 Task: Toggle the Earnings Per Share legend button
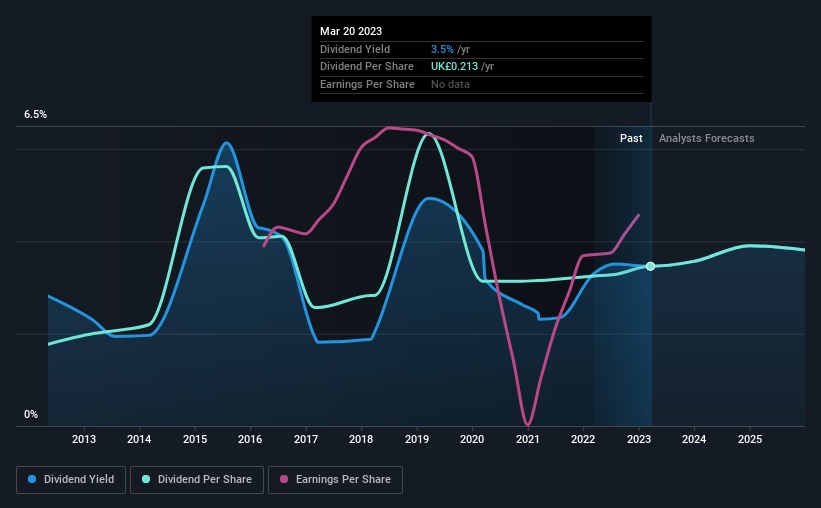[335, 480]
